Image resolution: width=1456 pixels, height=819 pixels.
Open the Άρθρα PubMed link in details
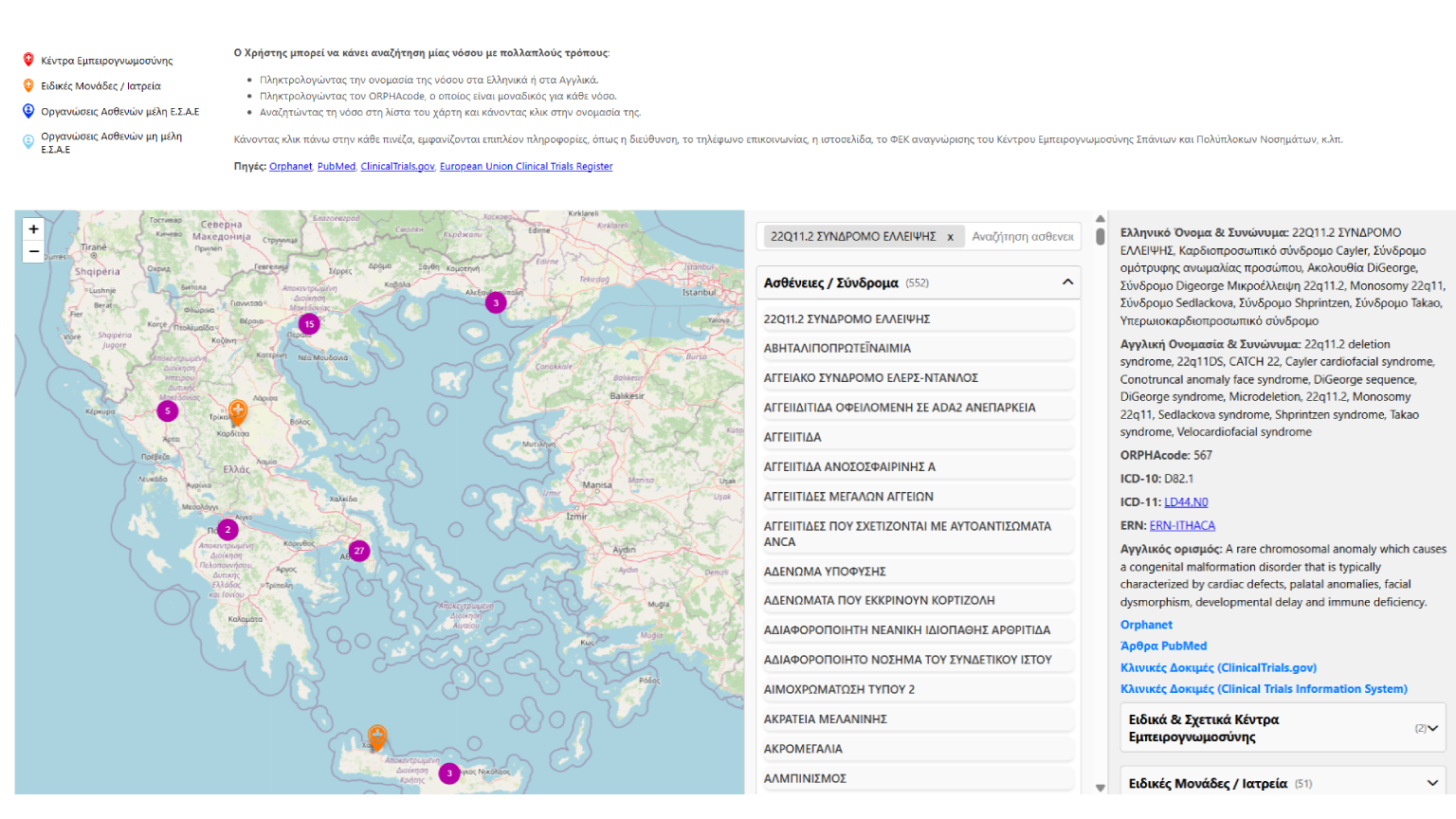[1163, 646]
